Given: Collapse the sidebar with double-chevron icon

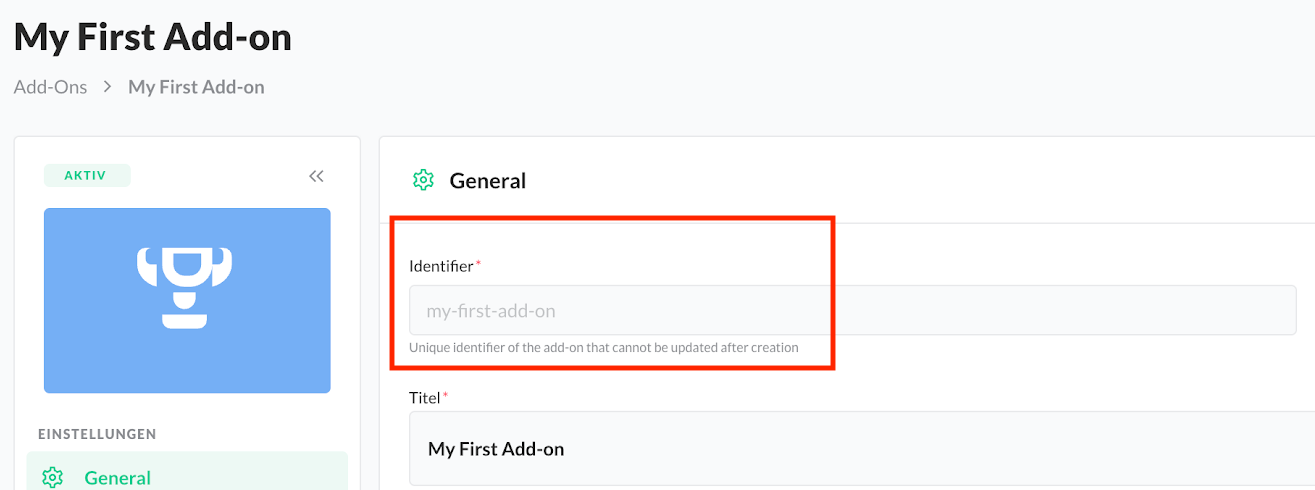Looking at the screenshot, I should click(316, 176).
